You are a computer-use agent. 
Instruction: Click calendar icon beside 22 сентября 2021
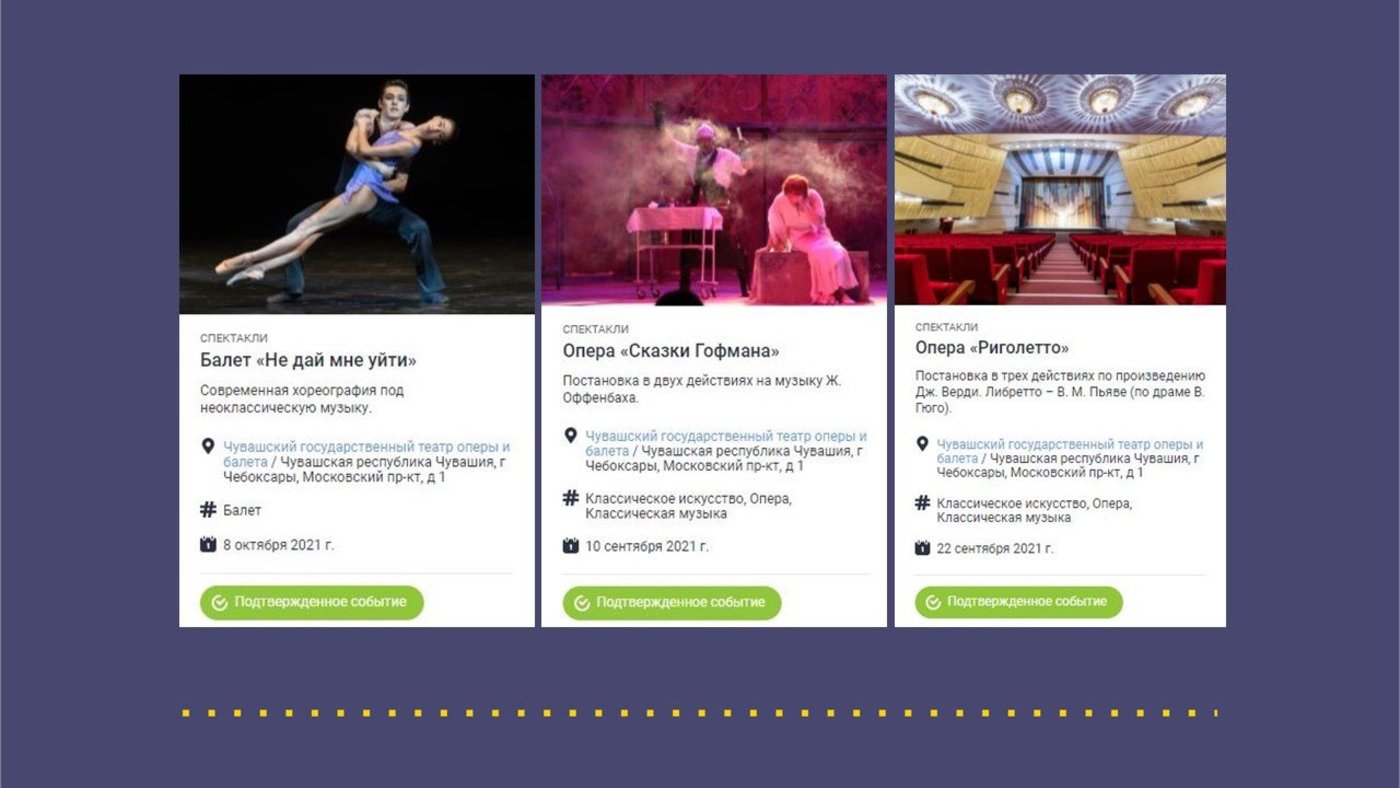click(922, 548)
